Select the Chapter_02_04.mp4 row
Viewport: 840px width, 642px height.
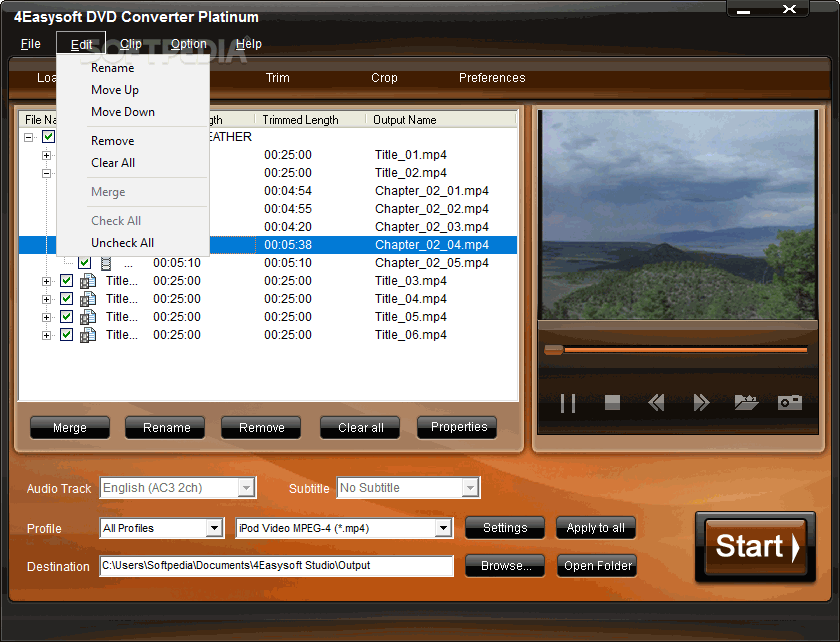tap(268, 245)
